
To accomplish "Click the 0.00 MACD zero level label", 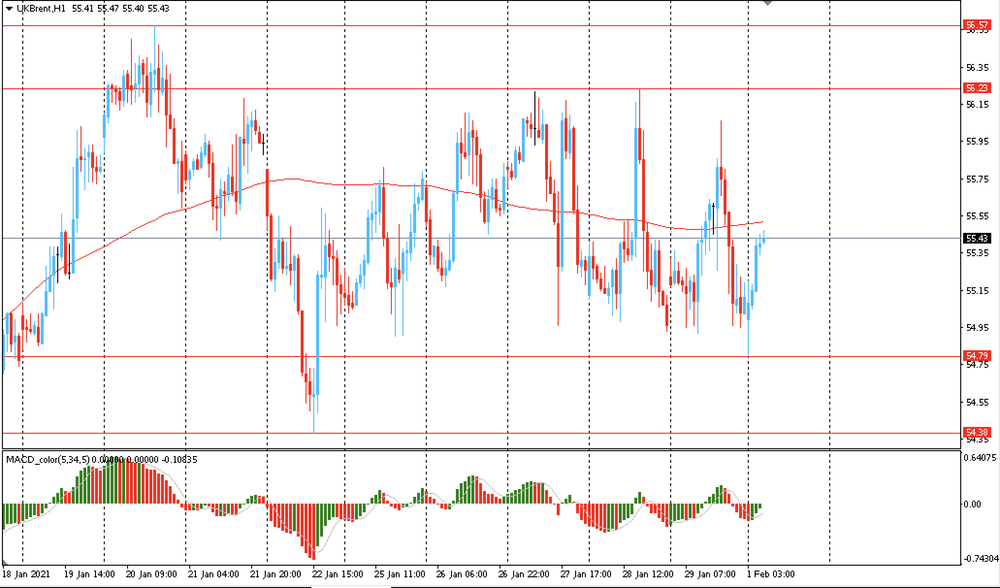I will tap(974, 504).
